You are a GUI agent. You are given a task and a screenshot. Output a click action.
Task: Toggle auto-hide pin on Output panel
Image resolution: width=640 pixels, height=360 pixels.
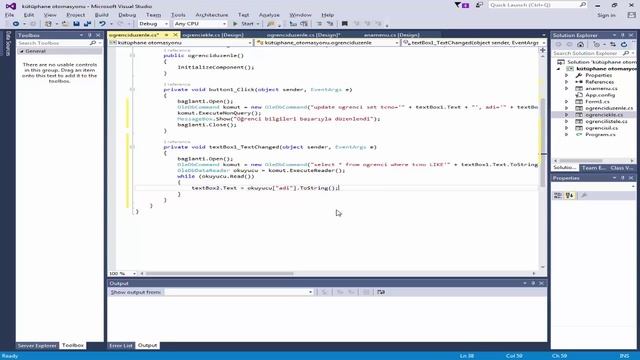(x=533, y=283)
